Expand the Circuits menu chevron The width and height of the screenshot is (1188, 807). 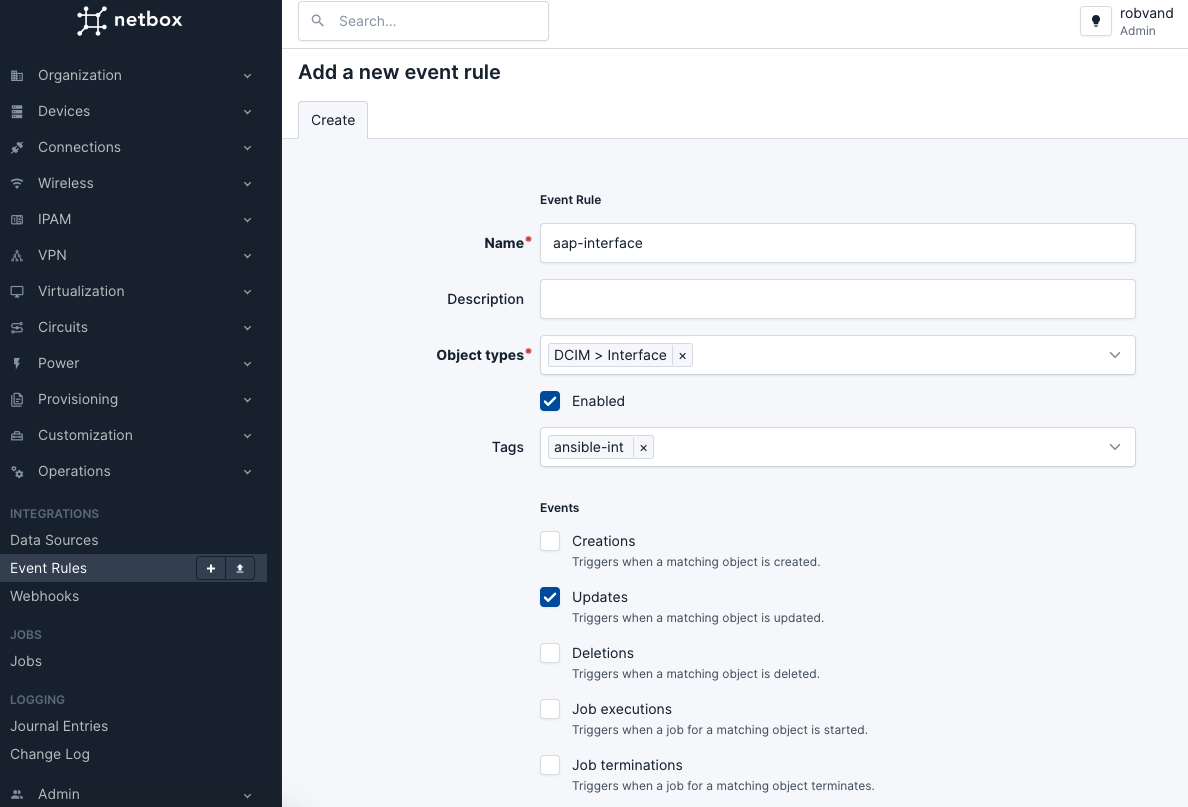point(247,328)
